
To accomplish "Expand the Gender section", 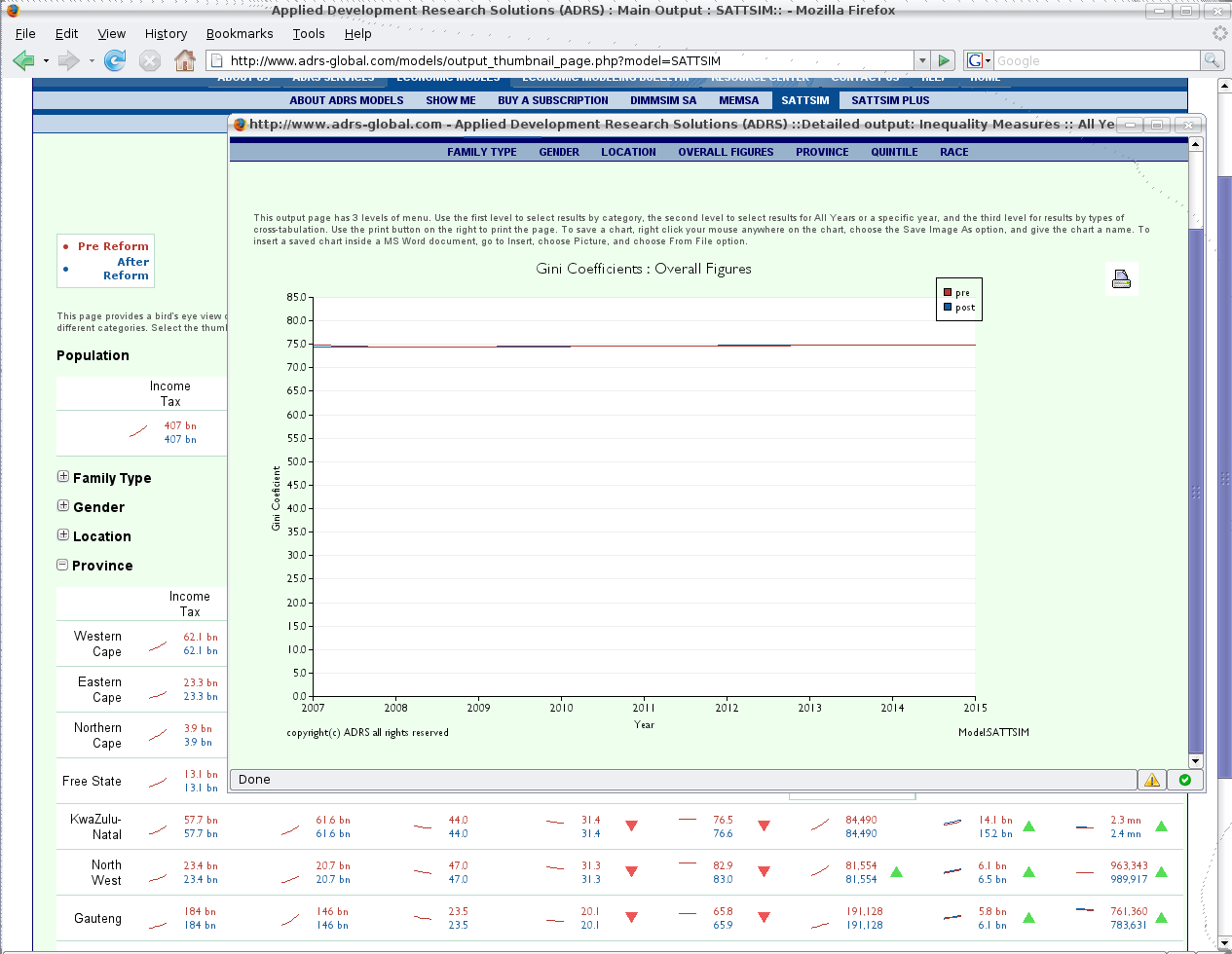I will tap(63, 506).
